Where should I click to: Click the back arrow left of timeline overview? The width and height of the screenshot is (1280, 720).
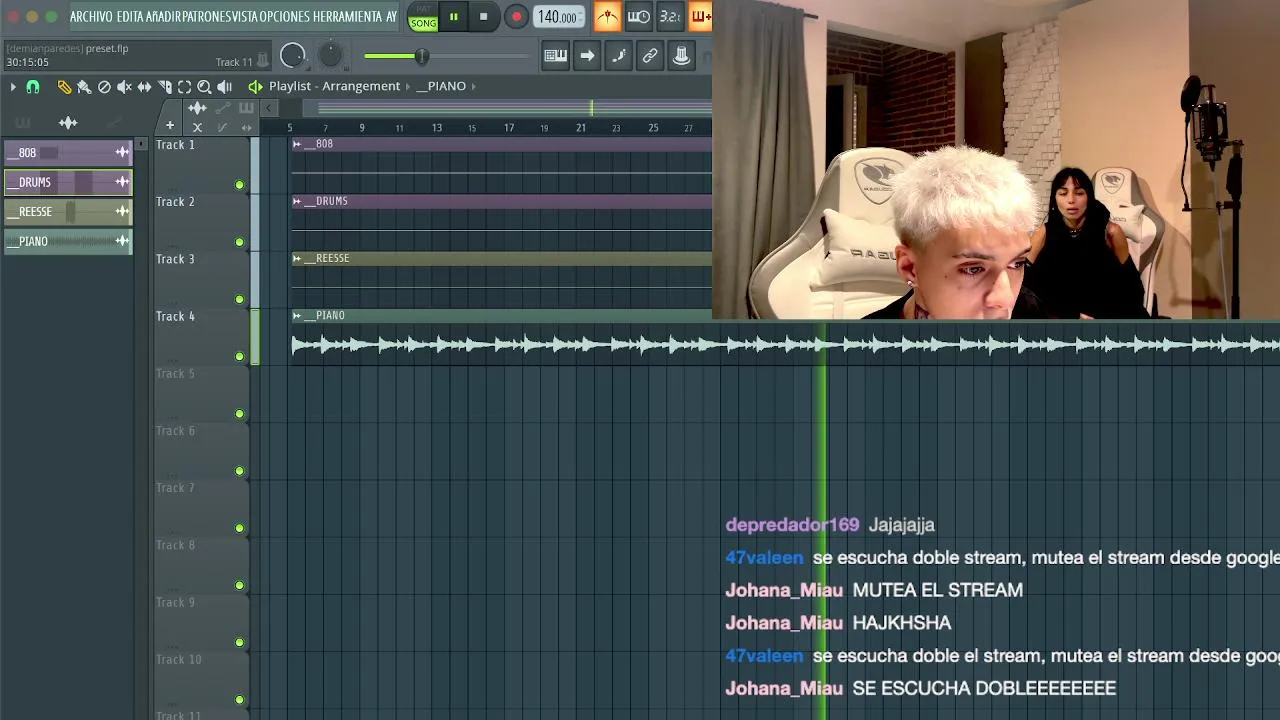(x=268, y=108)
